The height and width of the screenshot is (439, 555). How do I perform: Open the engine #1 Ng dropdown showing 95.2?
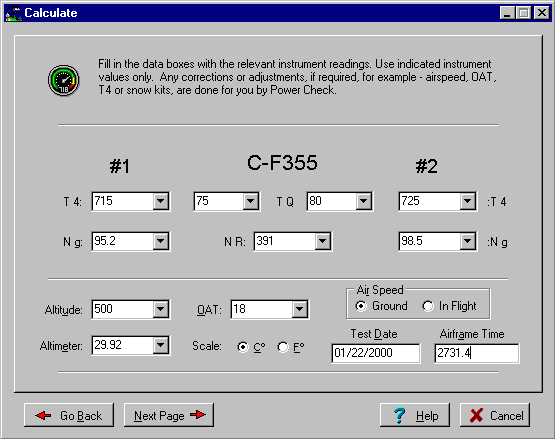(161, 241)
